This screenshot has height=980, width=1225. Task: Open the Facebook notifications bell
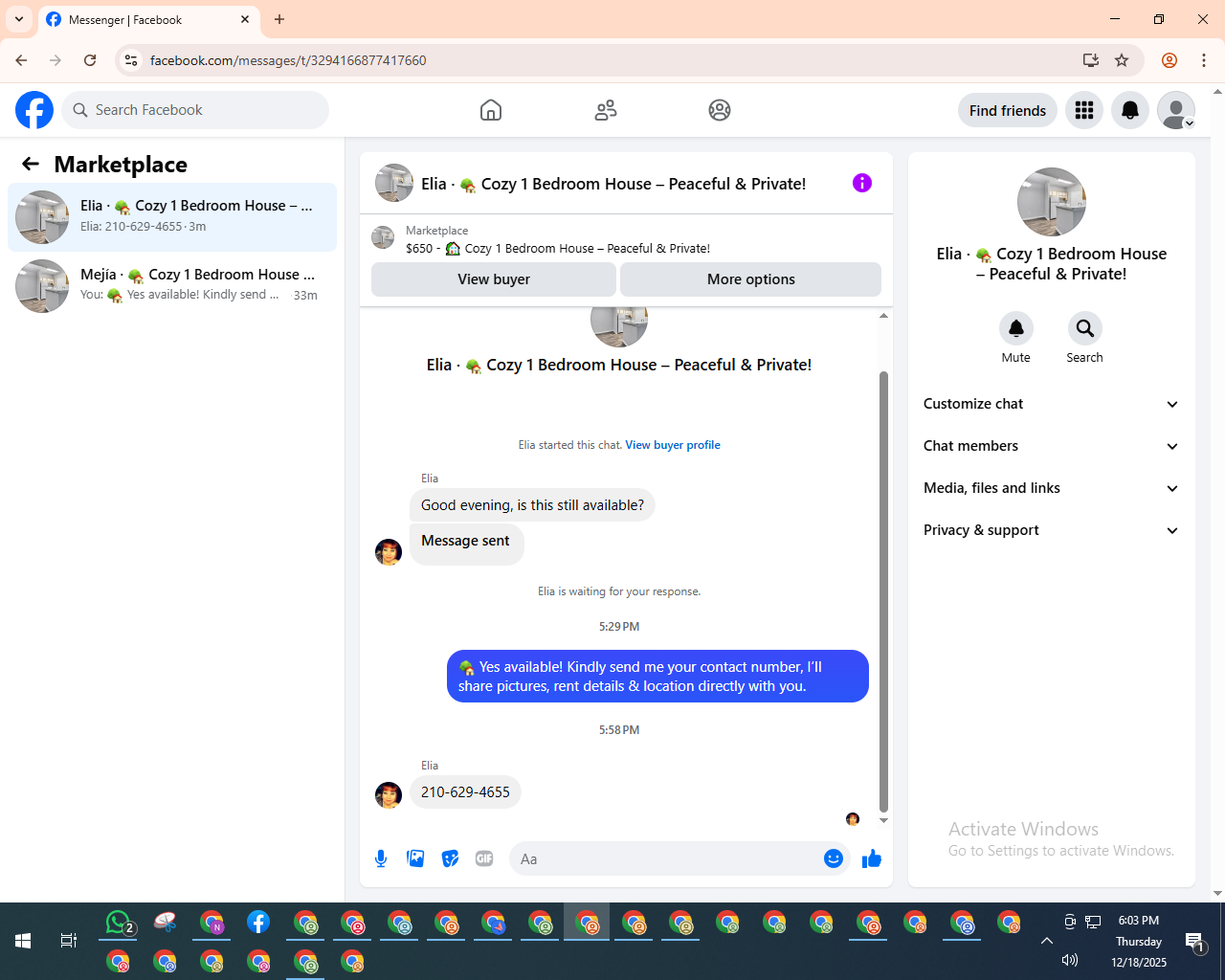tap(1130, 110)
